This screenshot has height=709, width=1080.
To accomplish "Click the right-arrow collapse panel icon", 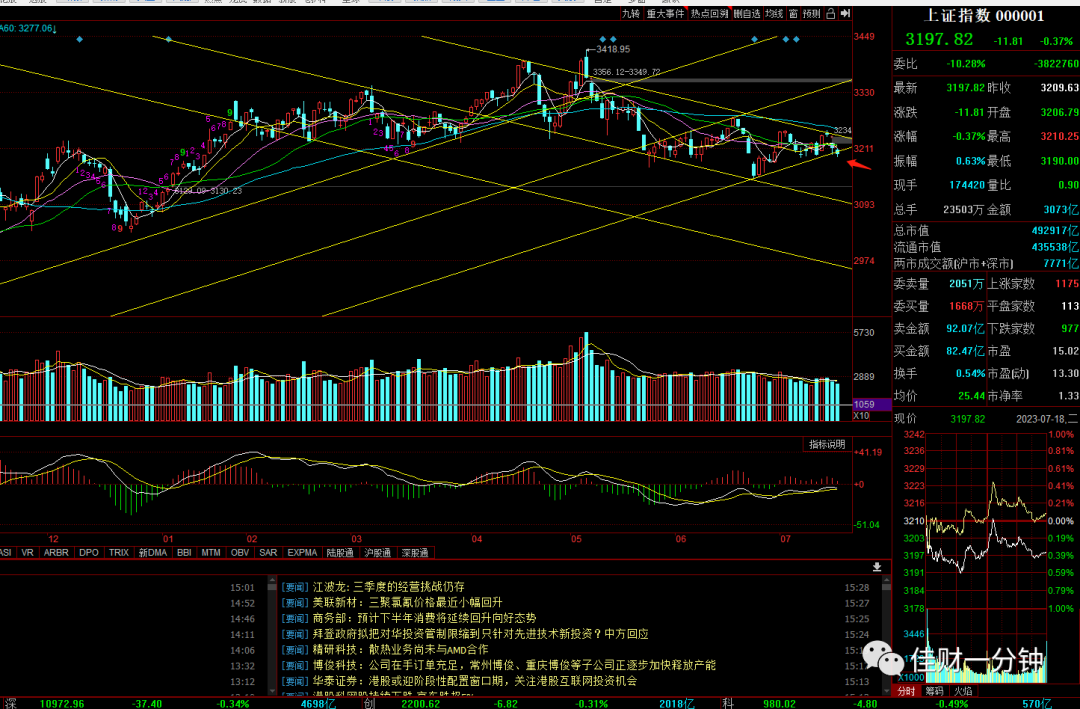I will [845, 14].
